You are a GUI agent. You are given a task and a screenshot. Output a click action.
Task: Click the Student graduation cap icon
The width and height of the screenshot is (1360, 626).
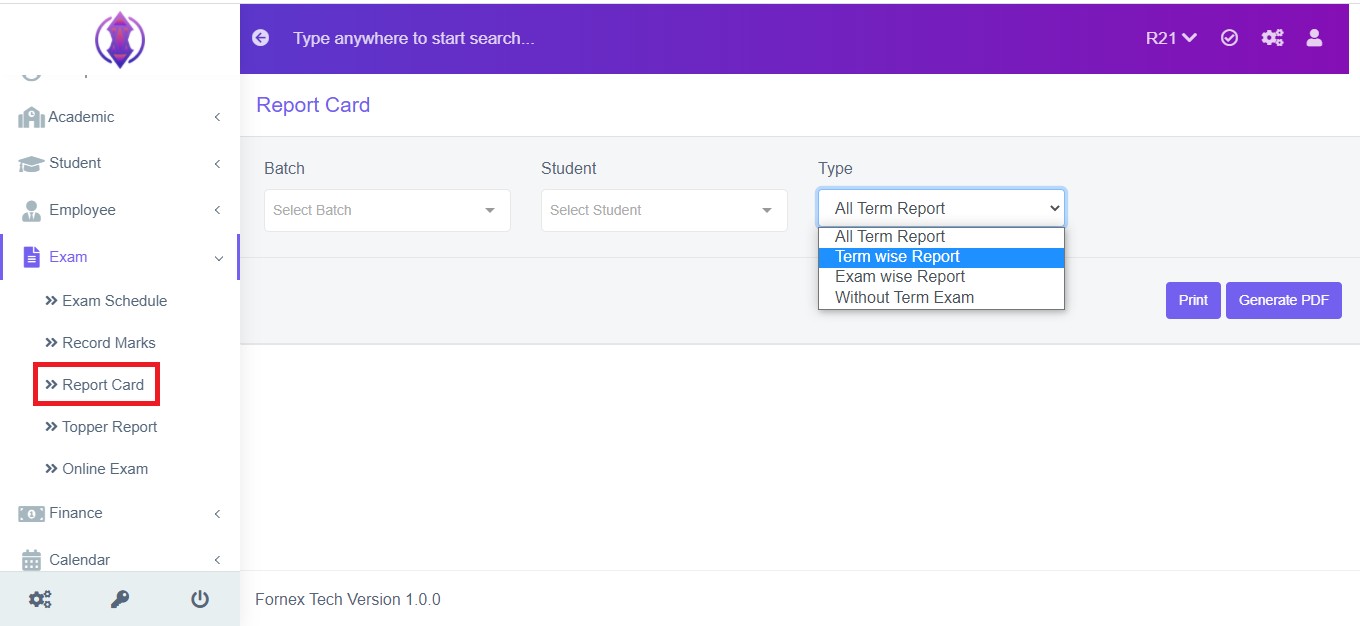[x=31, y=163]
